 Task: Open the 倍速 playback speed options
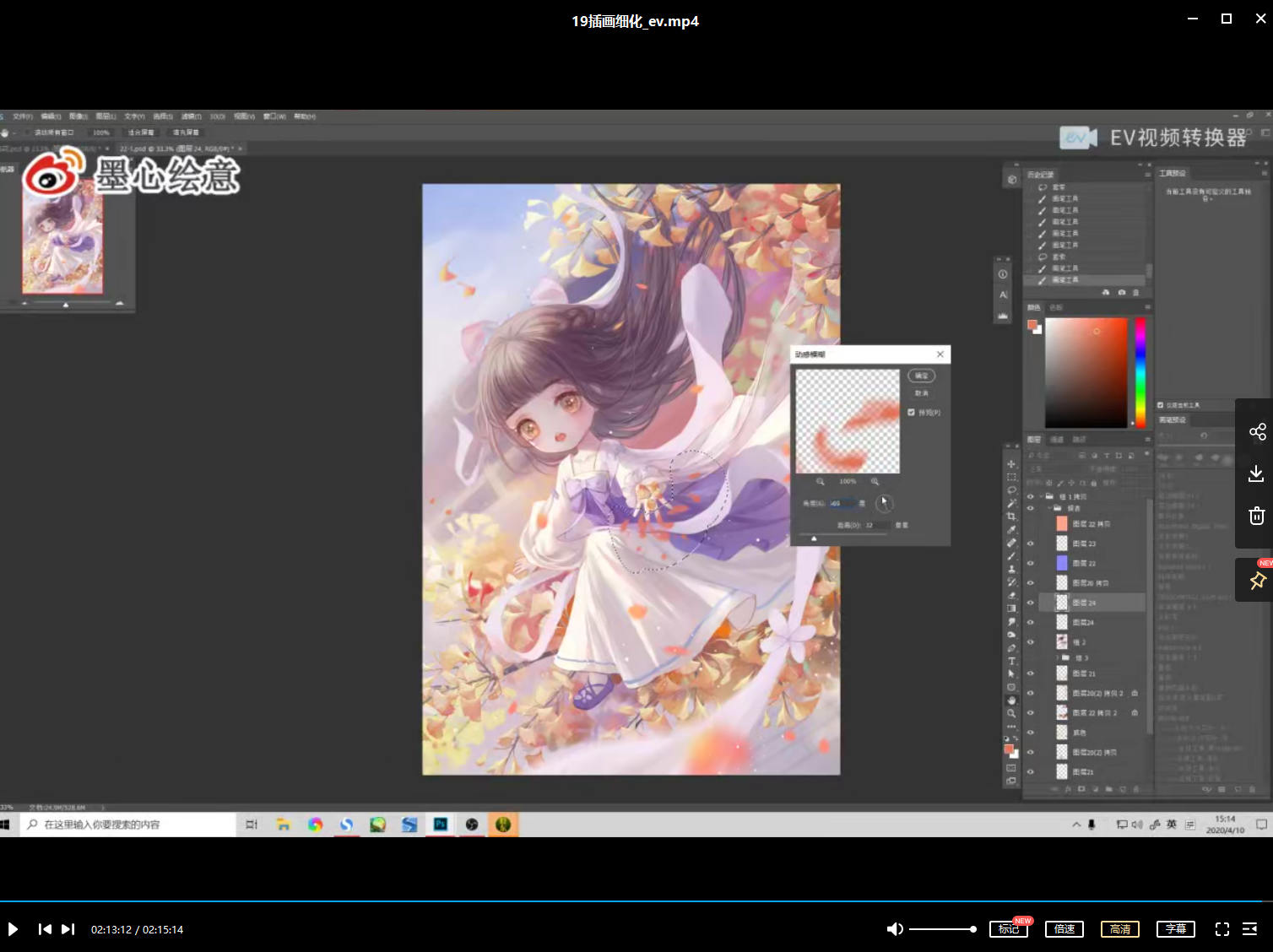coord(1064,929)
